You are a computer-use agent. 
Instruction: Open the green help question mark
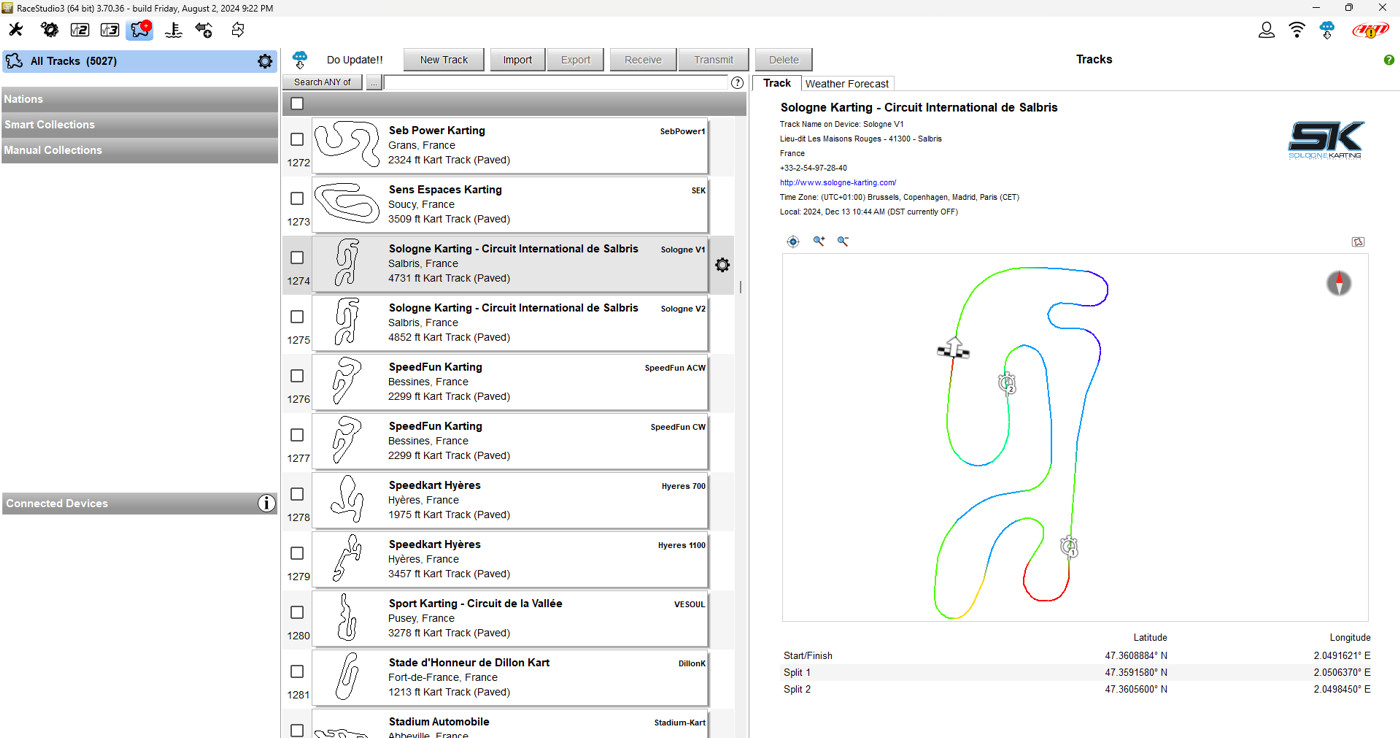pyautogui.click(x=1389, y=60)
